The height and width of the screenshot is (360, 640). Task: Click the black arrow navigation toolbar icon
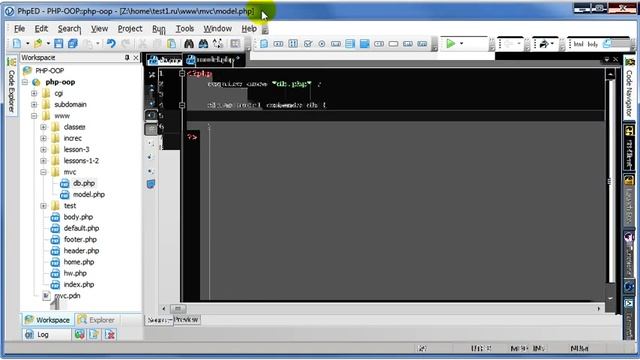(x=544, y=44)
